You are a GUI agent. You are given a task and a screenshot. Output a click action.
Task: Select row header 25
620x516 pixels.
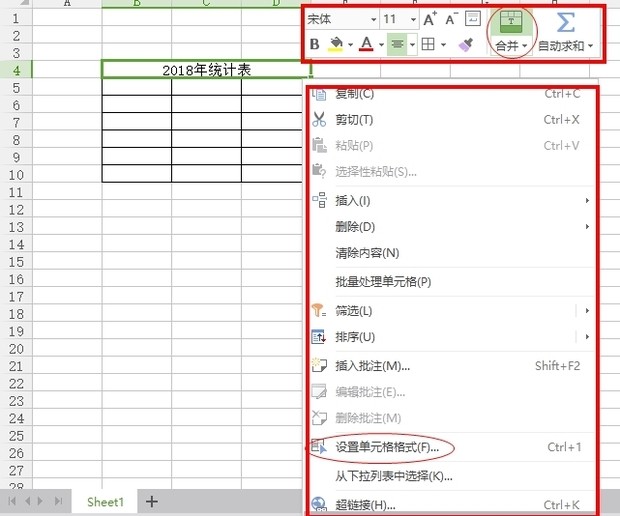click(x=16, y=435)
